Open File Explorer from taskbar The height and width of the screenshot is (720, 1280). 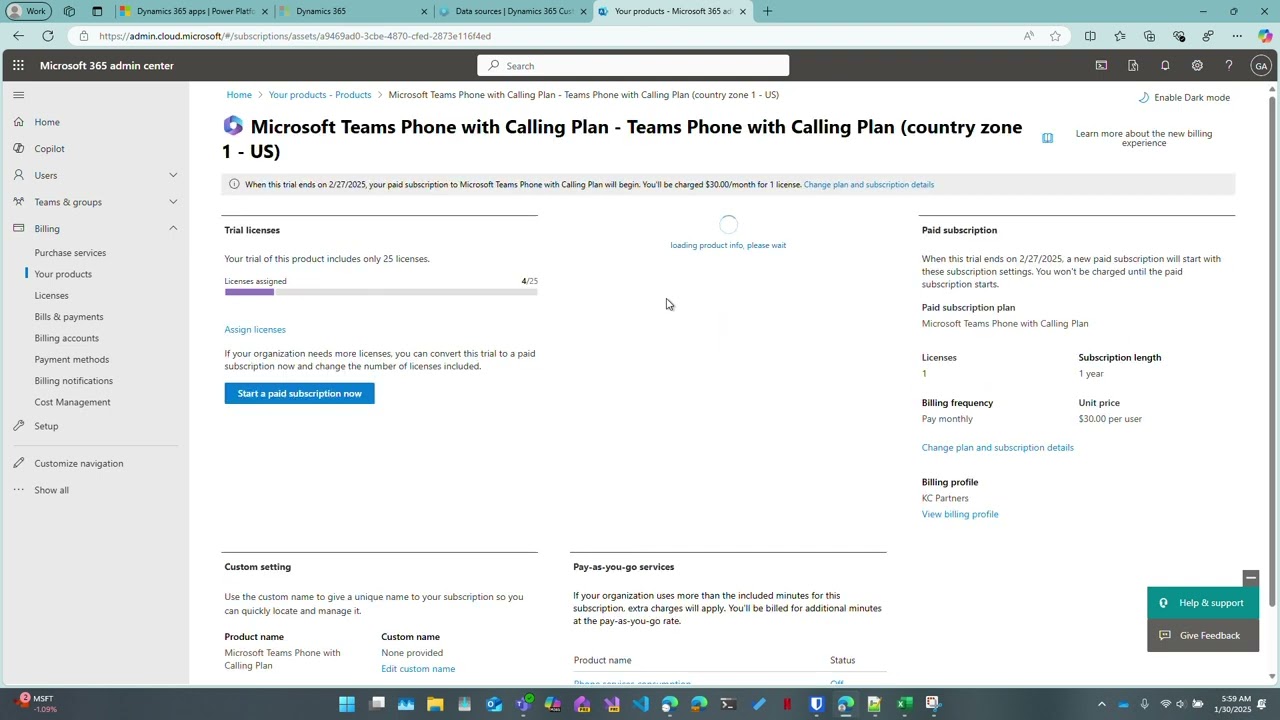pyautogui.click(x=435, y=704)
